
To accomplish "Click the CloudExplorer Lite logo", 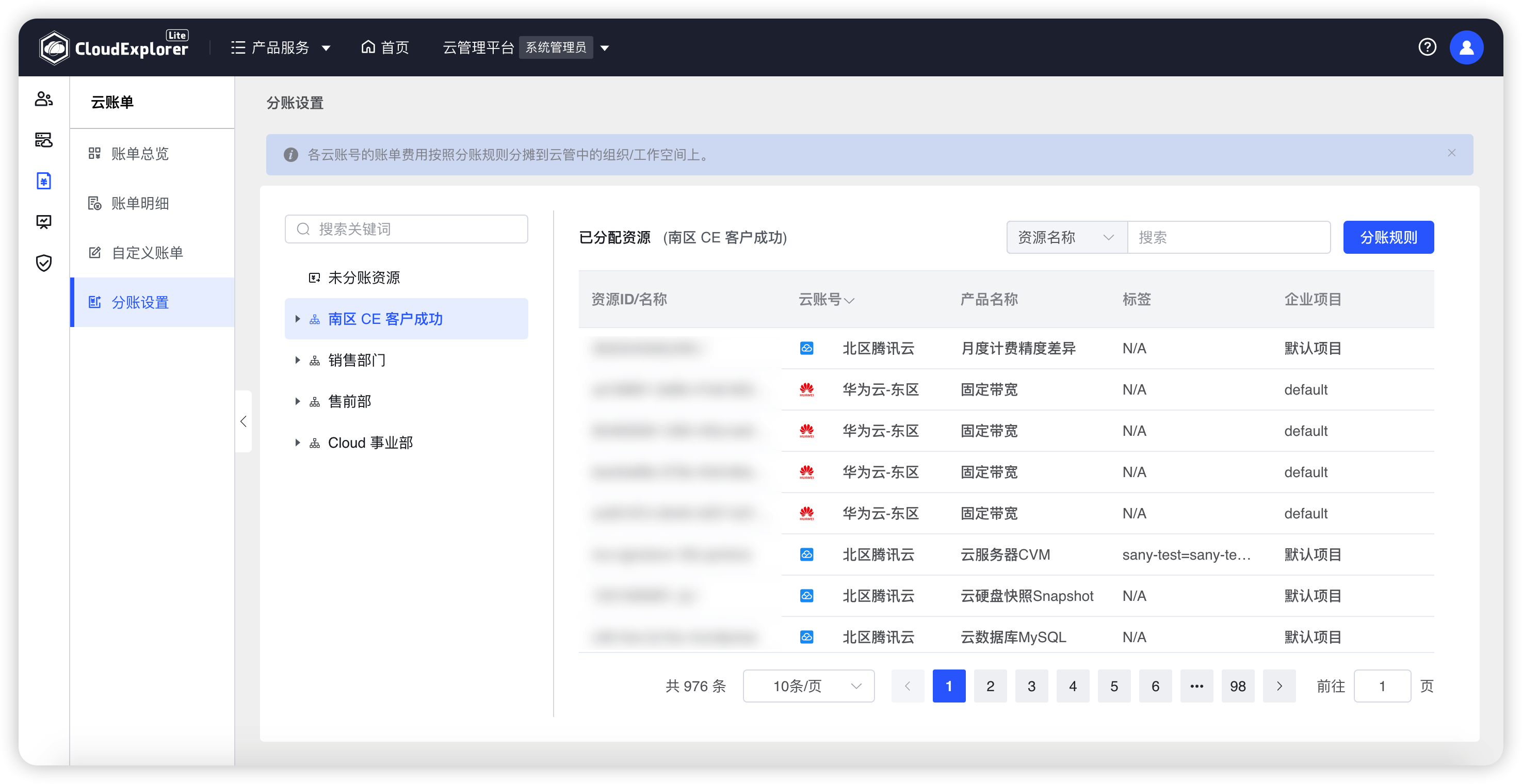I will [x=114, y=46].
